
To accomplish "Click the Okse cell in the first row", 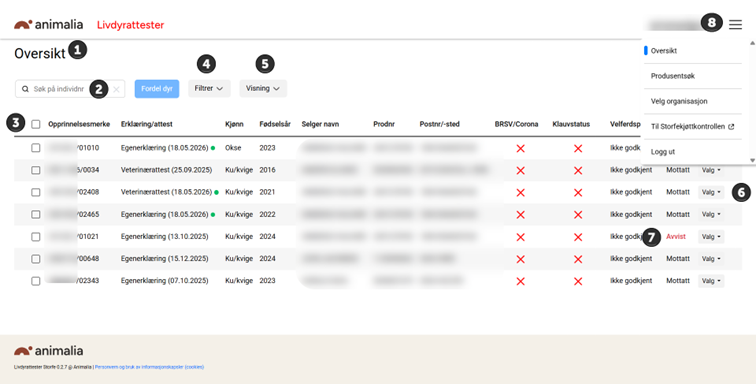I will tap(233, 148).
